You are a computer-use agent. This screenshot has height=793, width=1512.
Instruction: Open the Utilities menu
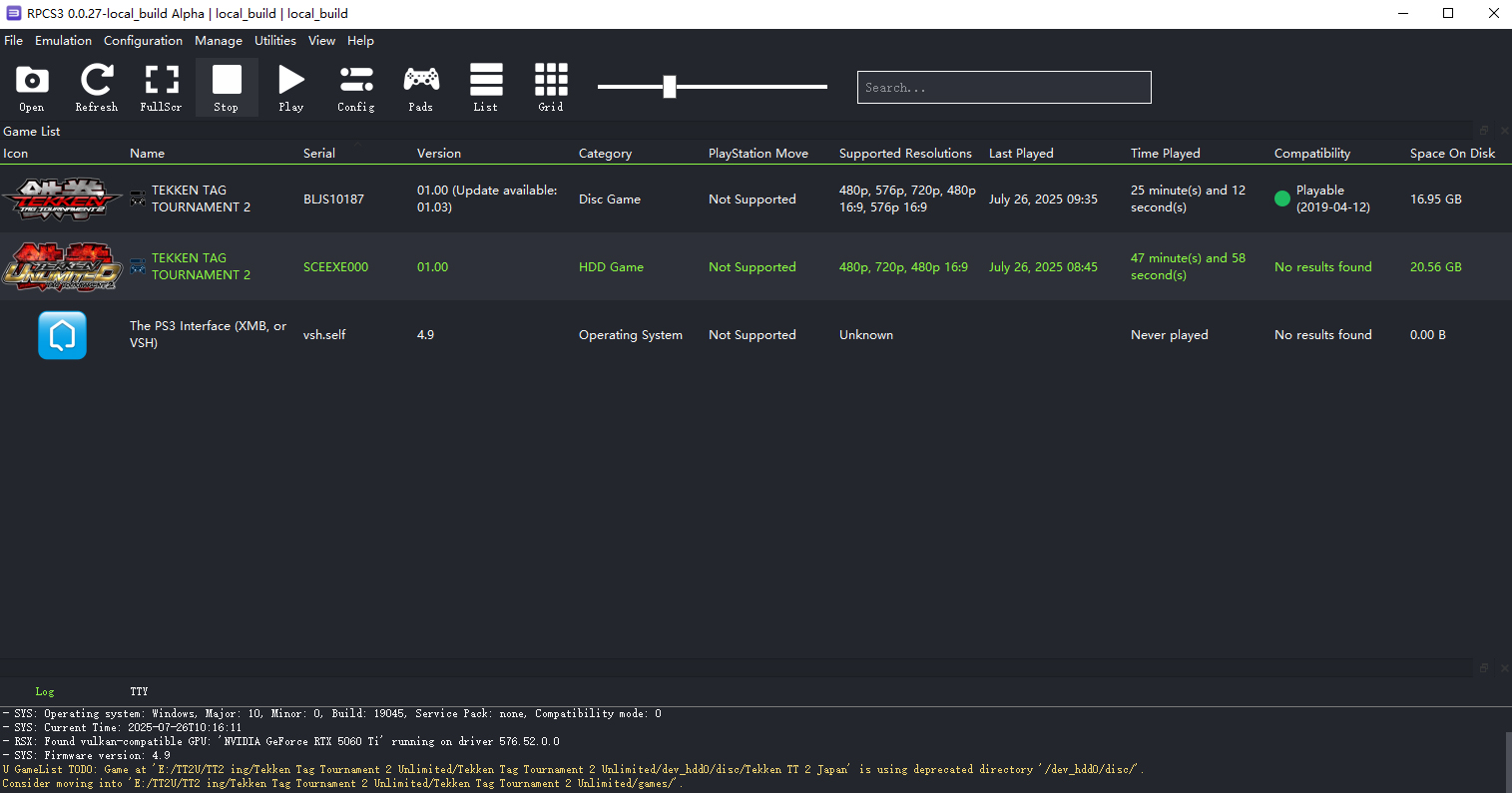click(275, 41)
